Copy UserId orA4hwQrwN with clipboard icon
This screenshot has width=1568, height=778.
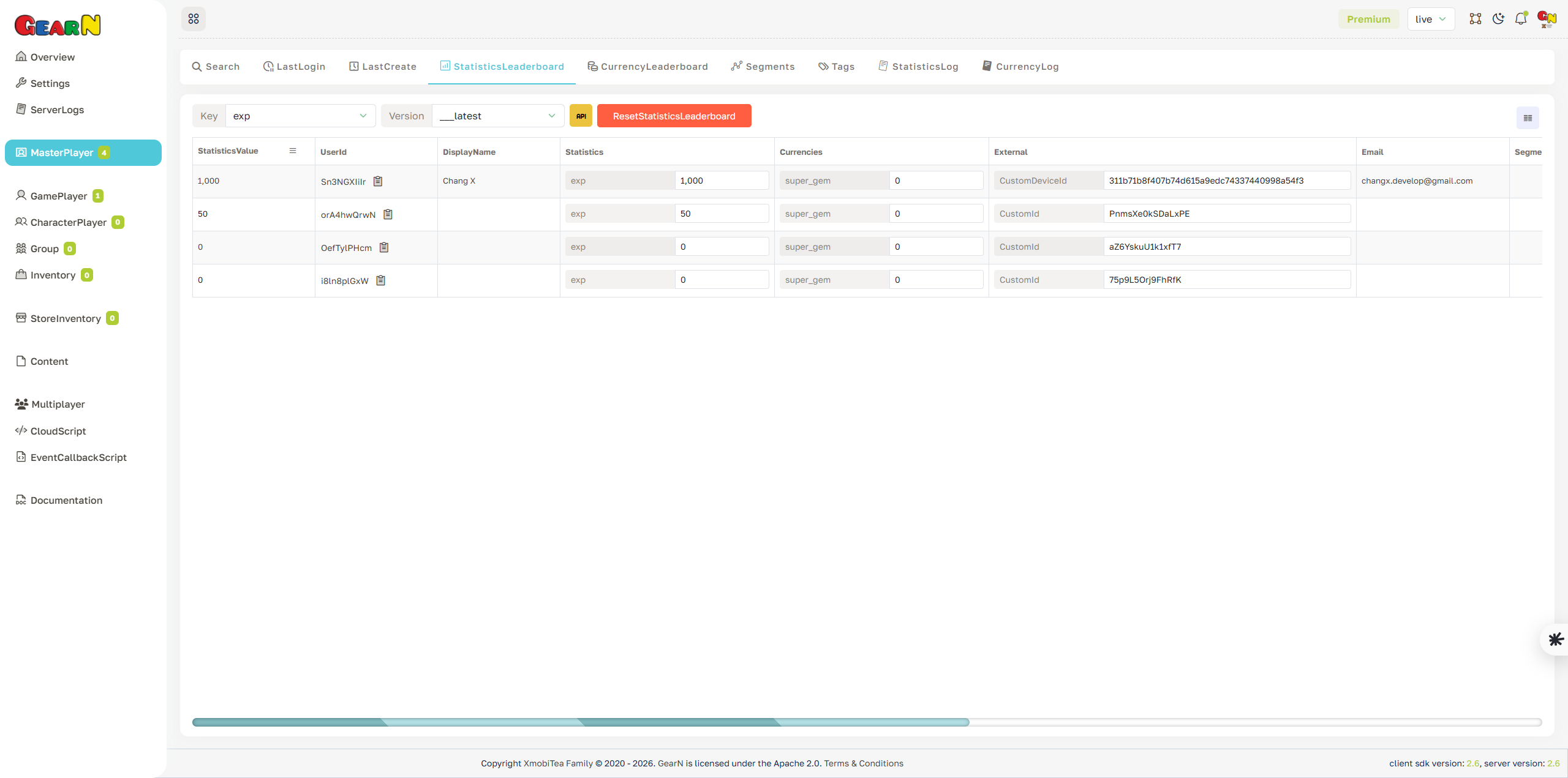[x=387, y=214]
